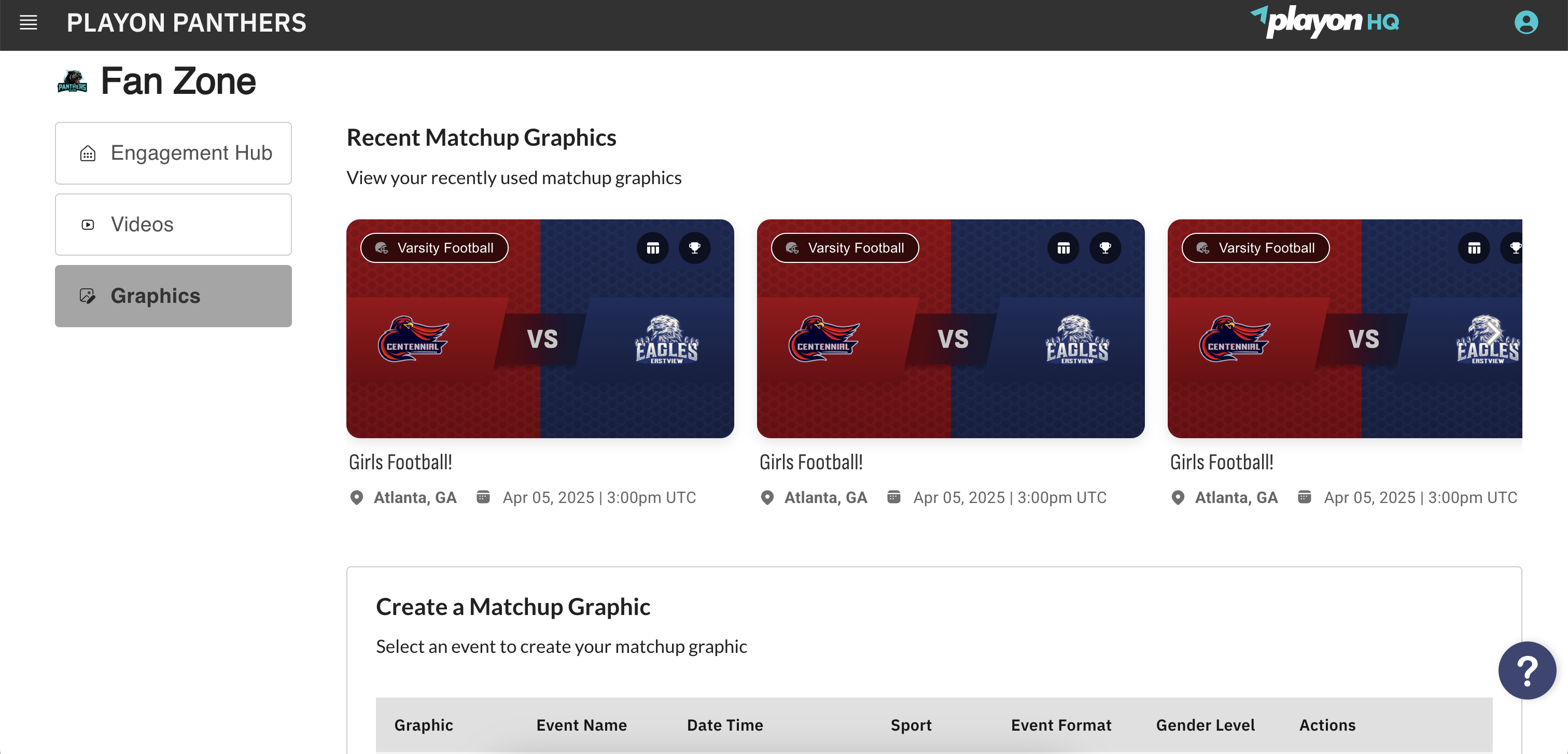This screenshot has width=1568, height=754.
Task: Go to the Videos section
Action: point(174,225)
